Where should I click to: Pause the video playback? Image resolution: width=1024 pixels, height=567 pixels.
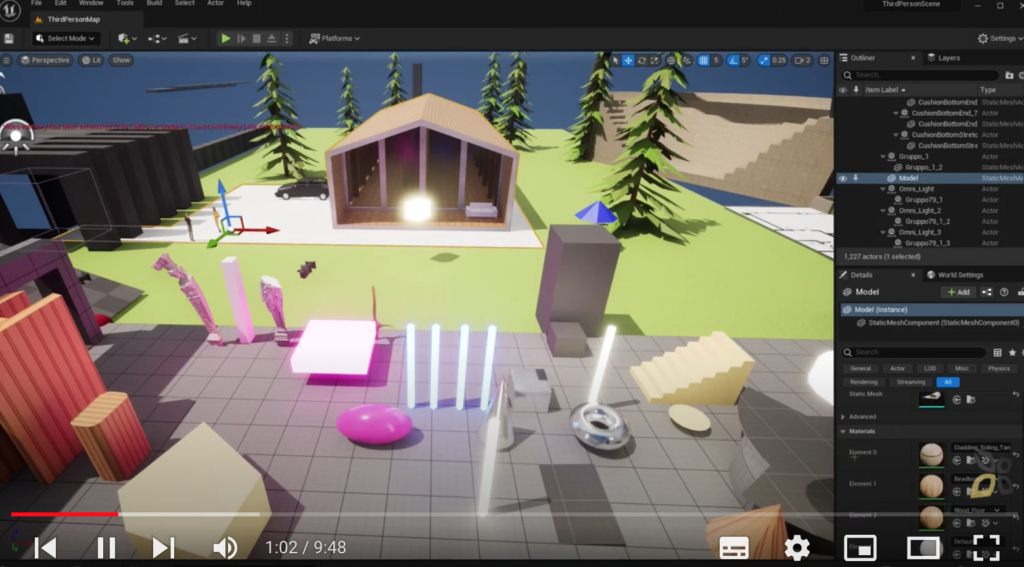point(106,547)
